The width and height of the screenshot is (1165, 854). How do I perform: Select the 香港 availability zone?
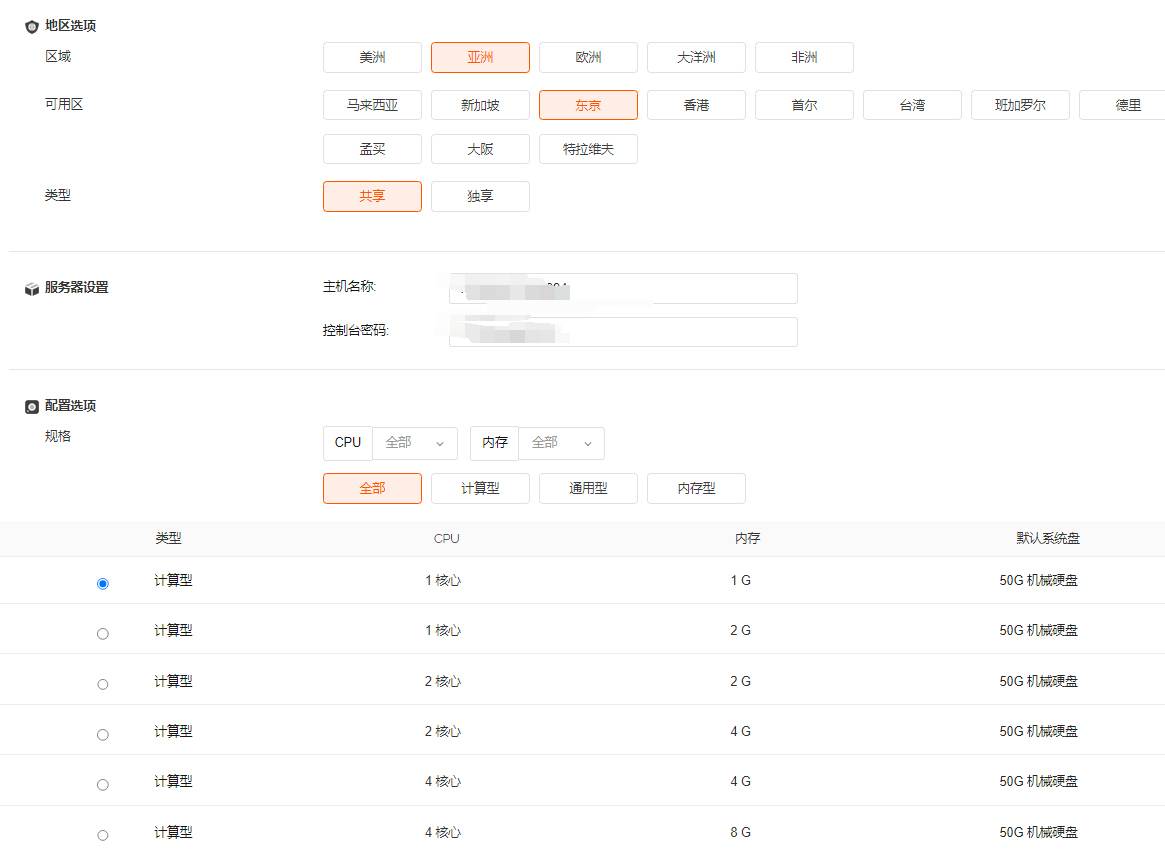[696, 105]
